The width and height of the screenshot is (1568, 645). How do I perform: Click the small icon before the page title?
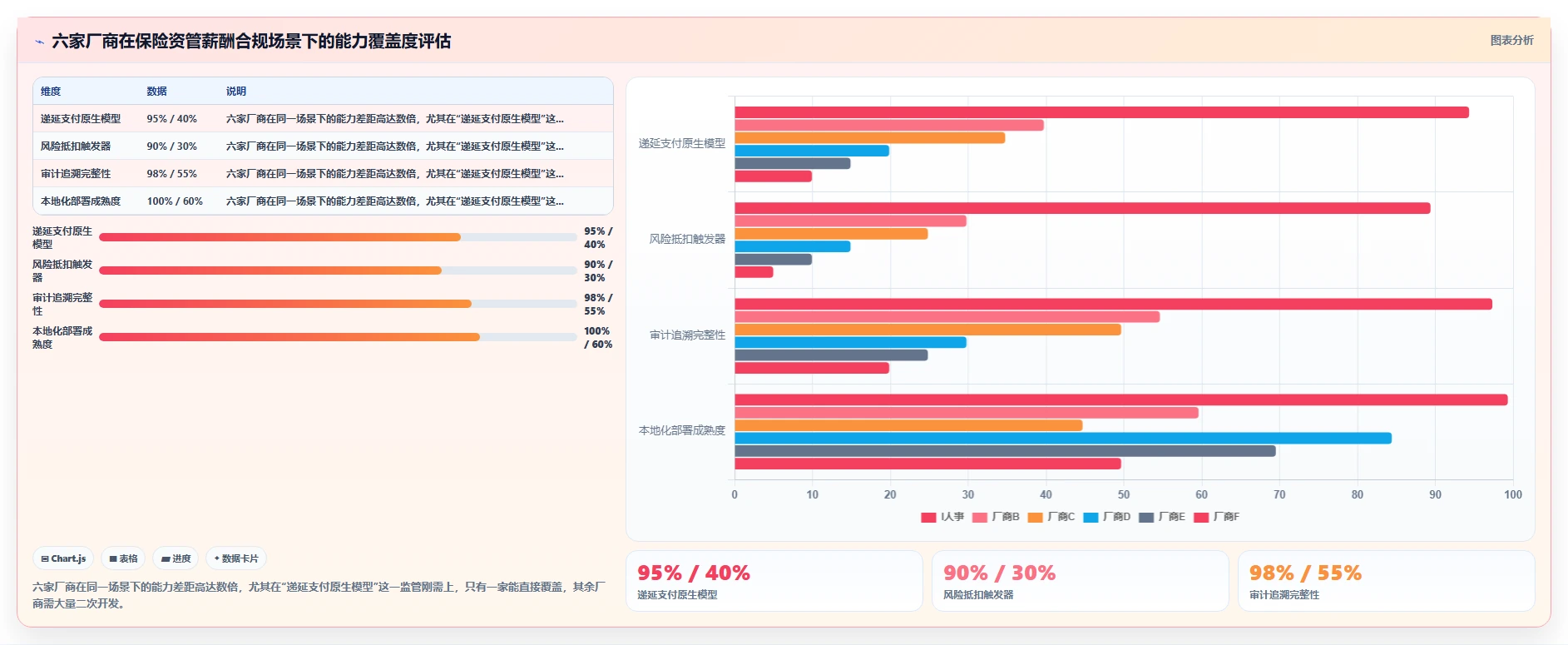point(39,42)
